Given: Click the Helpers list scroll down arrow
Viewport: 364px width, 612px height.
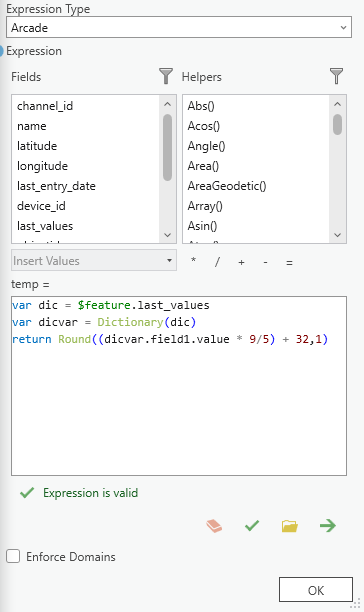Looking at the screenshot, I should click(337, 235).
